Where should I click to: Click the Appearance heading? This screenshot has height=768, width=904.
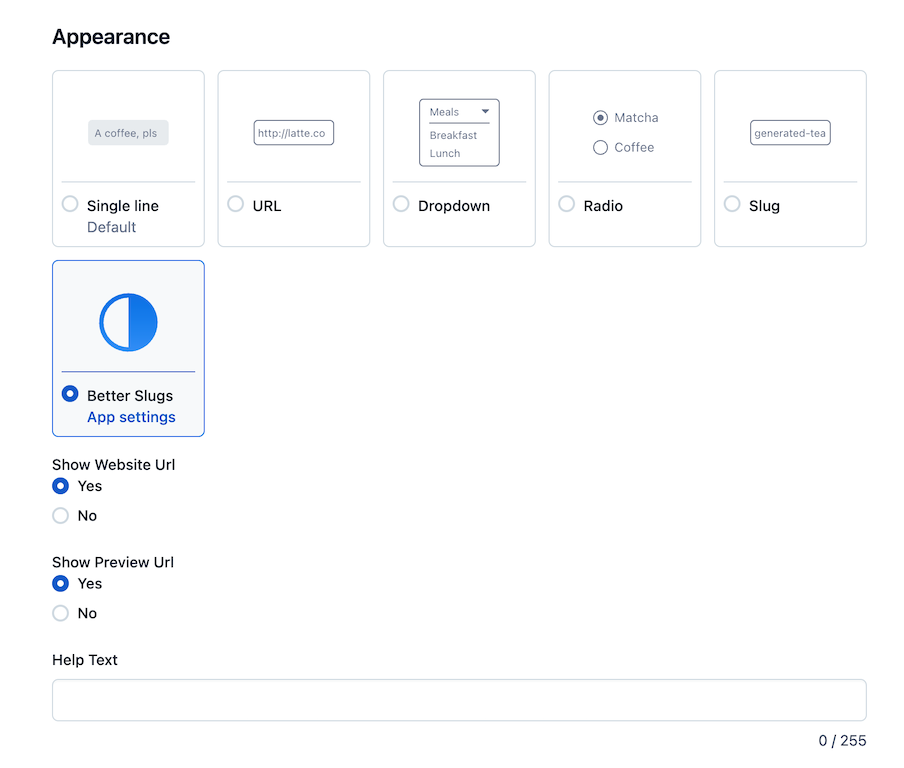click(111, 37)
